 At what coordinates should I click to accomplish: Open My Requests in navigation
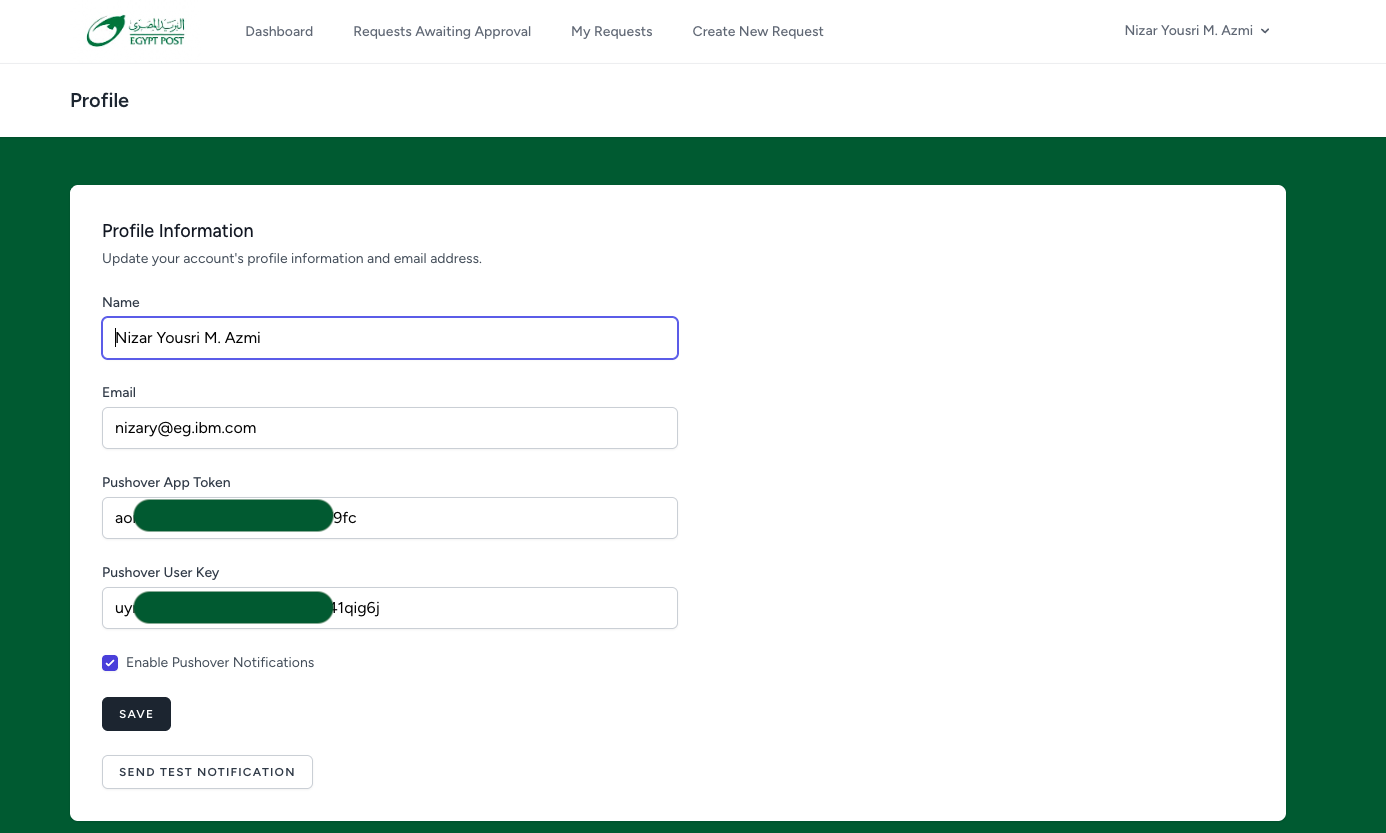click(x=611, y=32)
